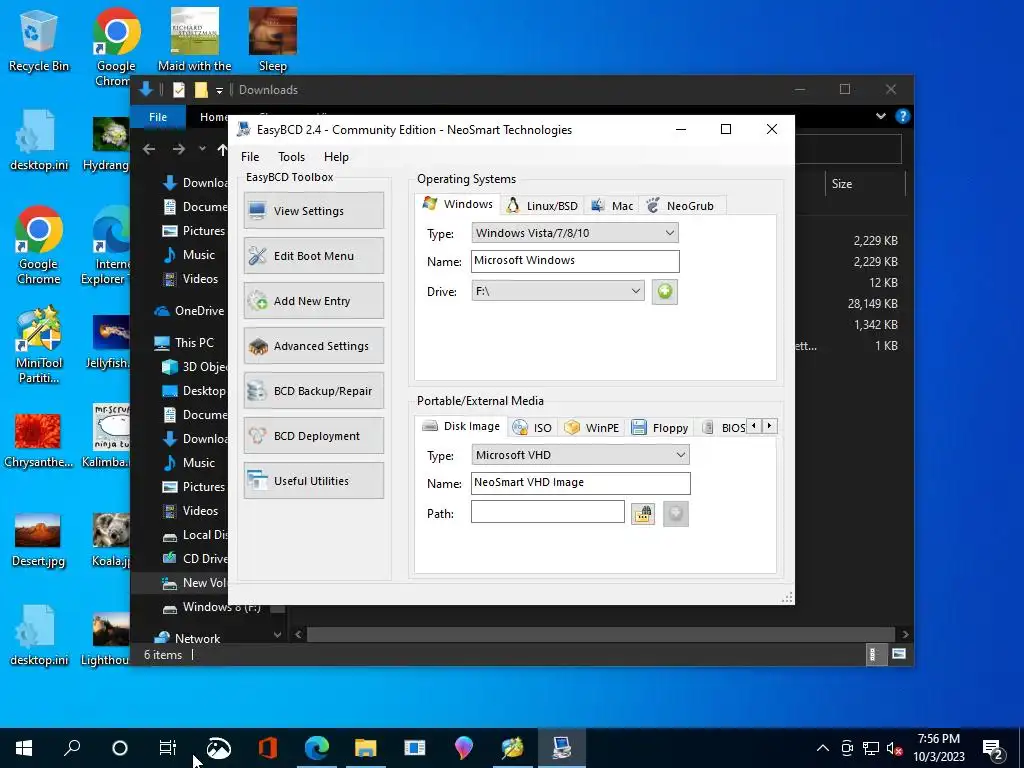Switch to the Mac tab
This screenshot has width=1024, height=768.
[x=612, y=206]
